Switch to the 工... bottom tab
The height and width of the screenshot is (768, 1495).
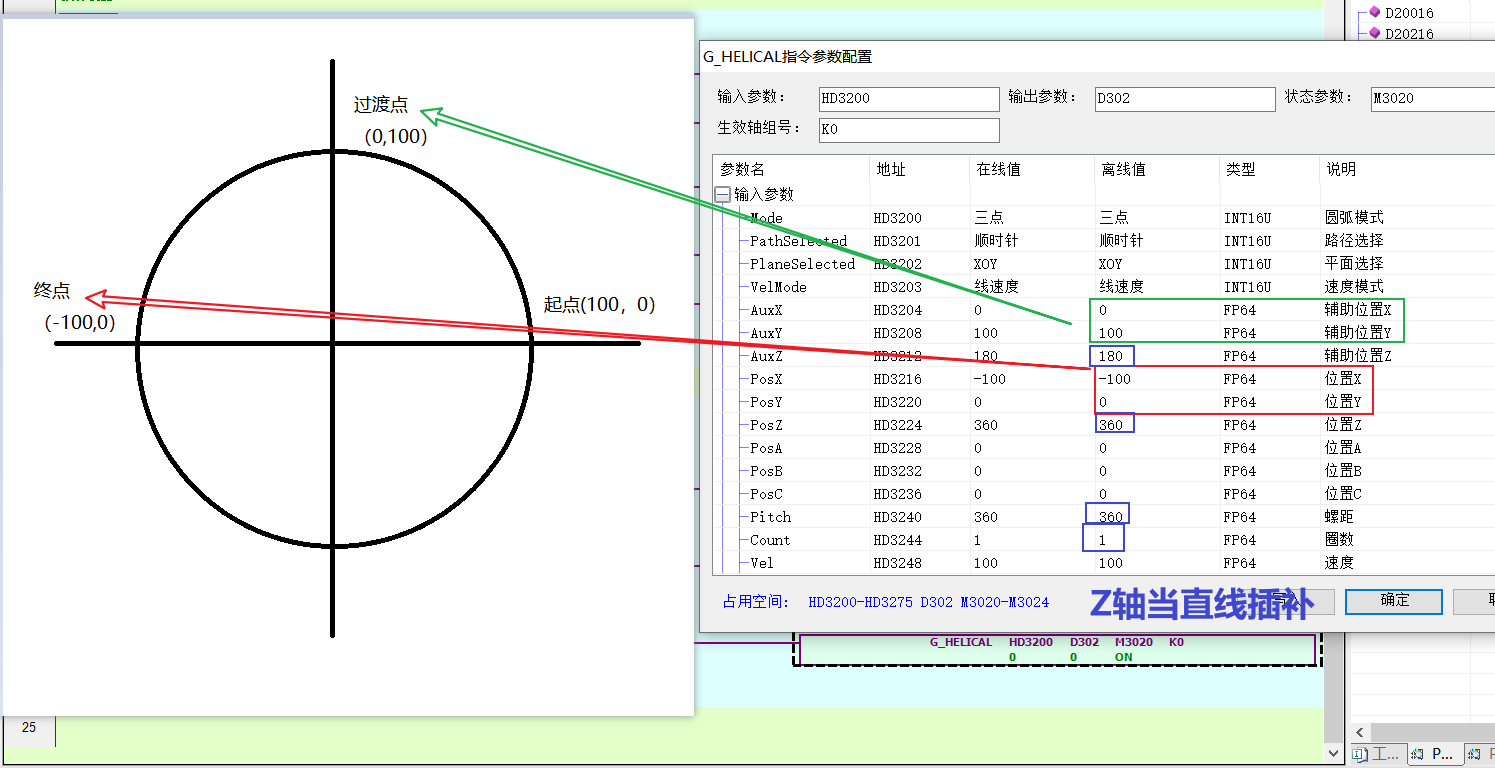[1377, 754]
